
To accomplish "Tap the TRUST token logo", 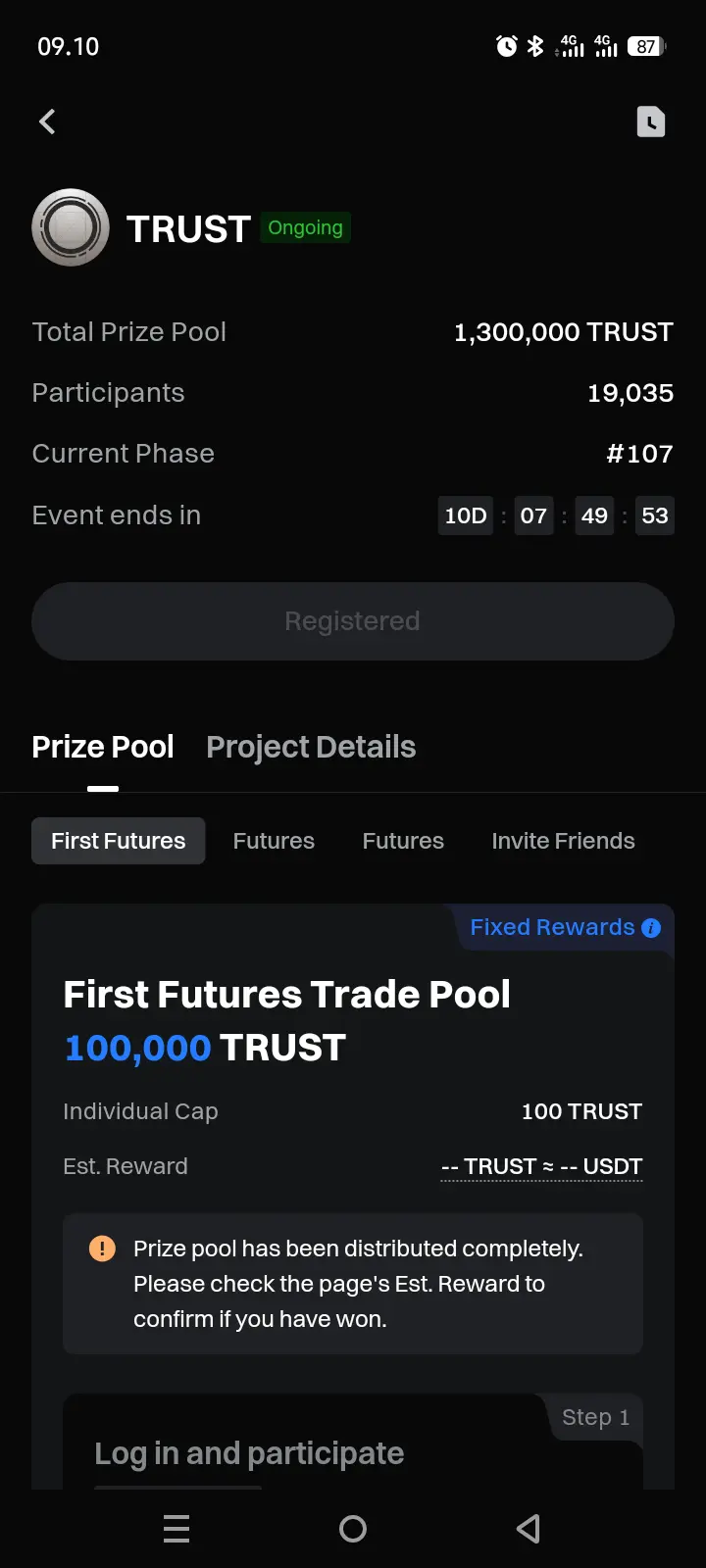I will (x=71, y=227).
